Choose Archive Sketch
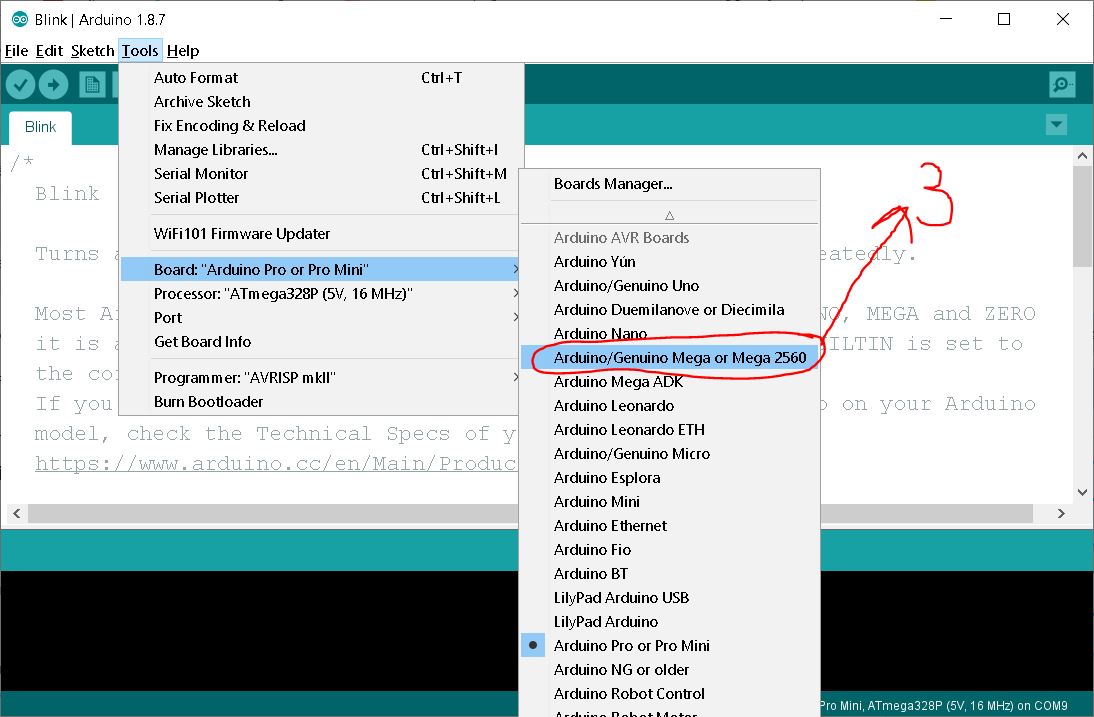This screenshot has width=1094, height=717. pos(321,102)
